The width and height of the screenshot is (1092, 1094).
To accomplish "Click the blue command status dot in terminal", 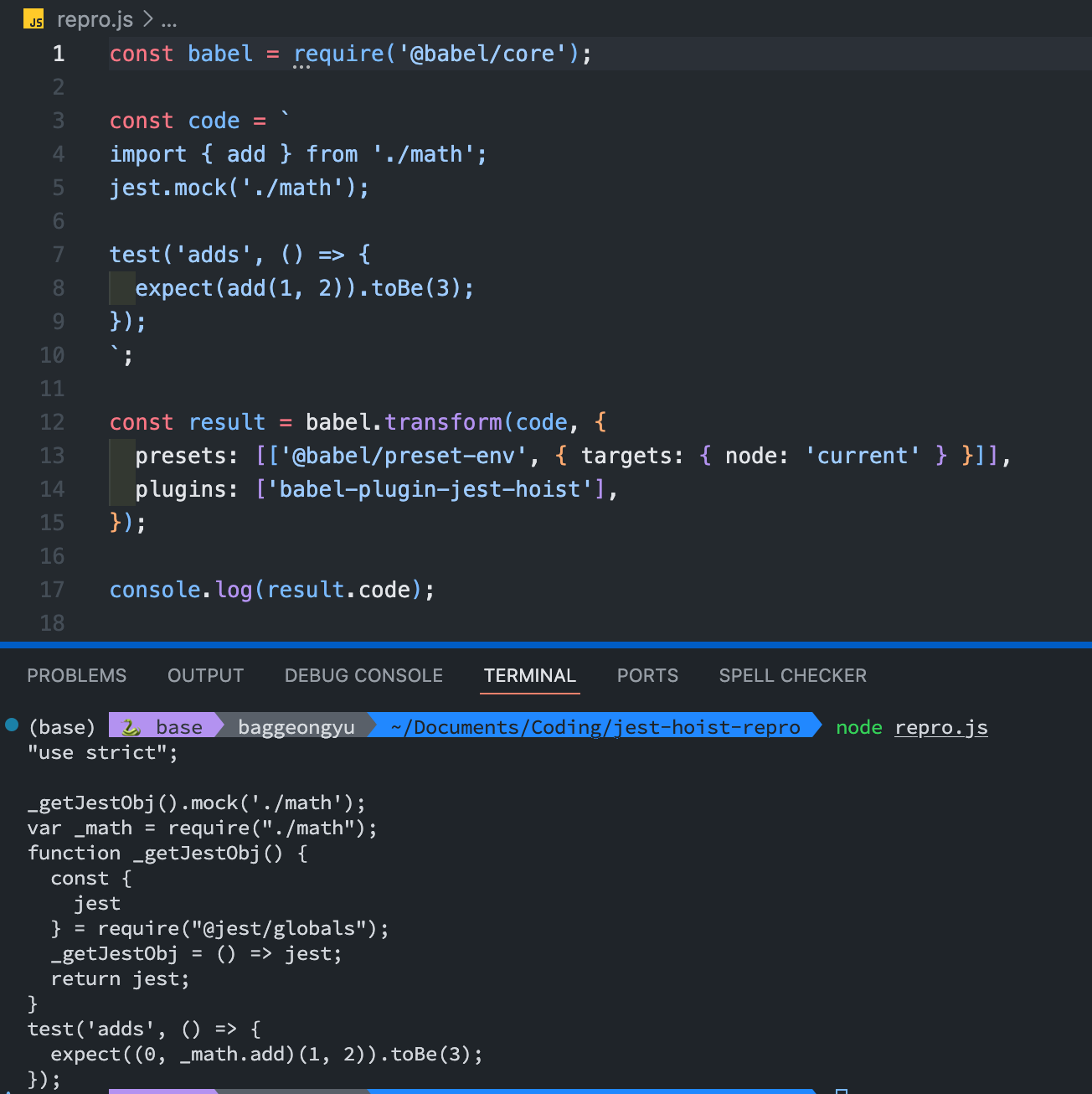I will 12,725.
